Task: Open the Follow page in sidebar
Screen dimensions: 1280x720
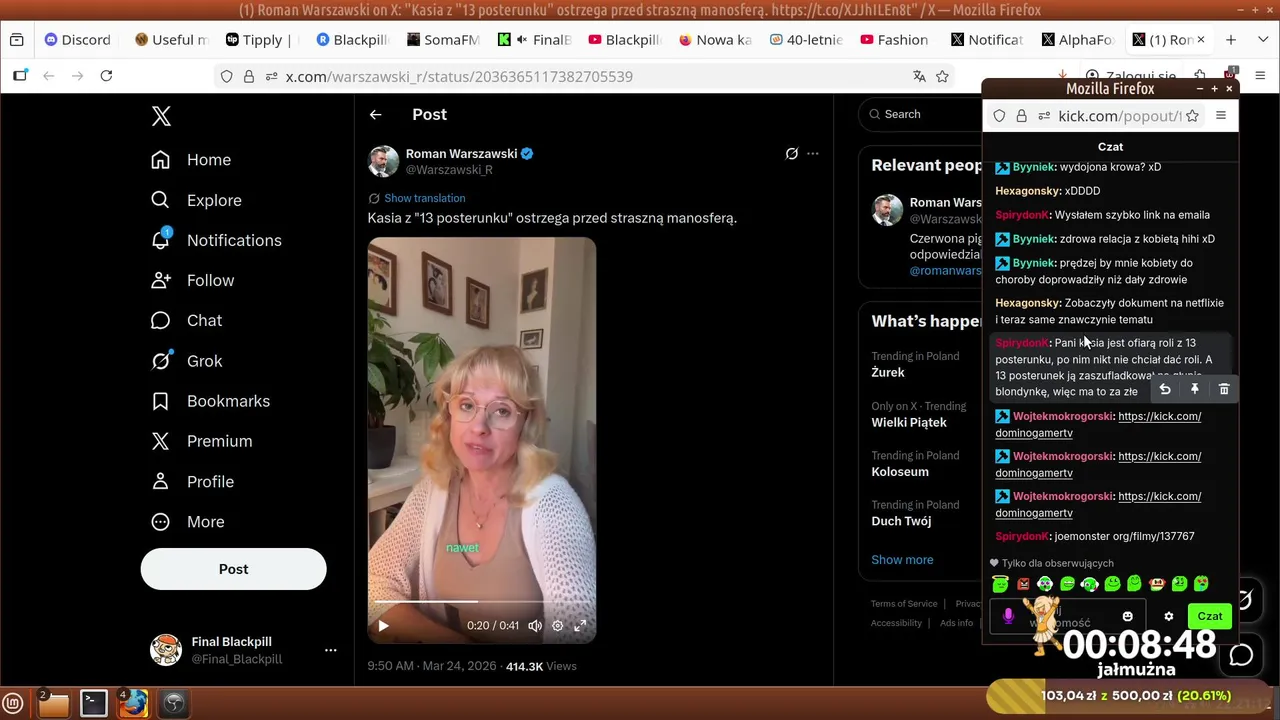Action: pos(192,280)
